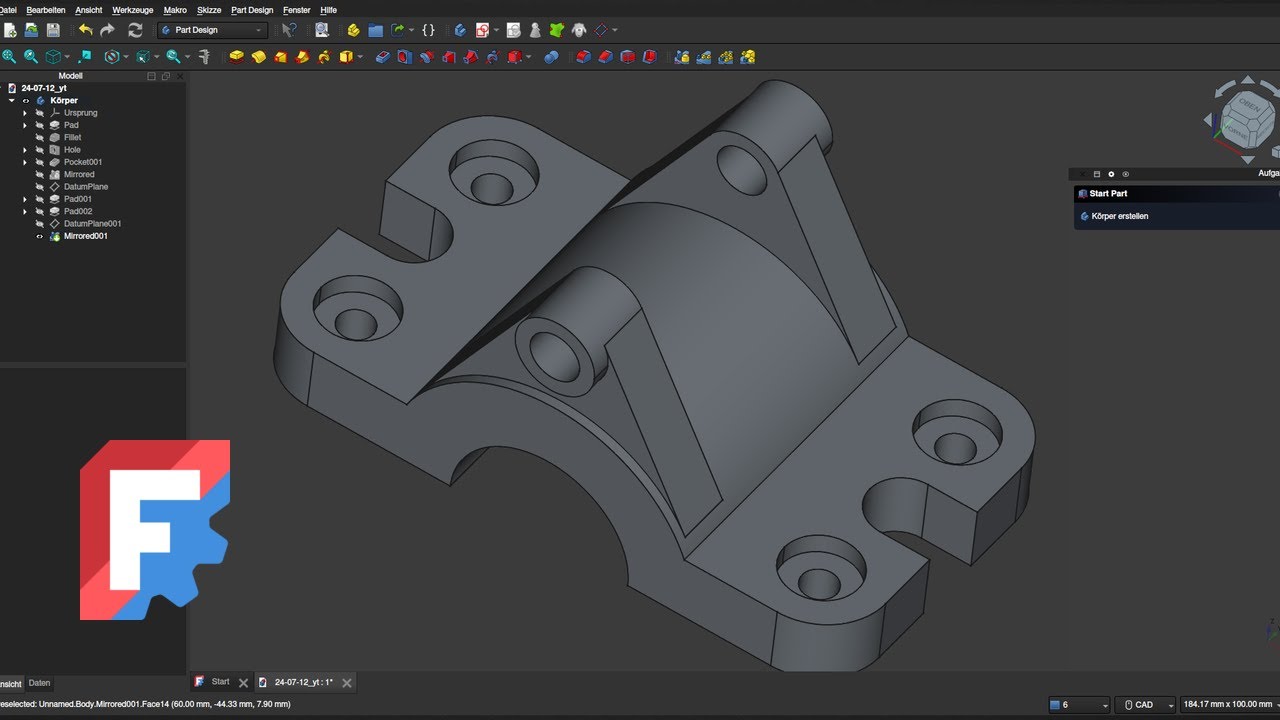Viewport: 1280px width, 720px height.
Task: Float the Modell panel using its undock icon
Action: click(x=165, y=76)
